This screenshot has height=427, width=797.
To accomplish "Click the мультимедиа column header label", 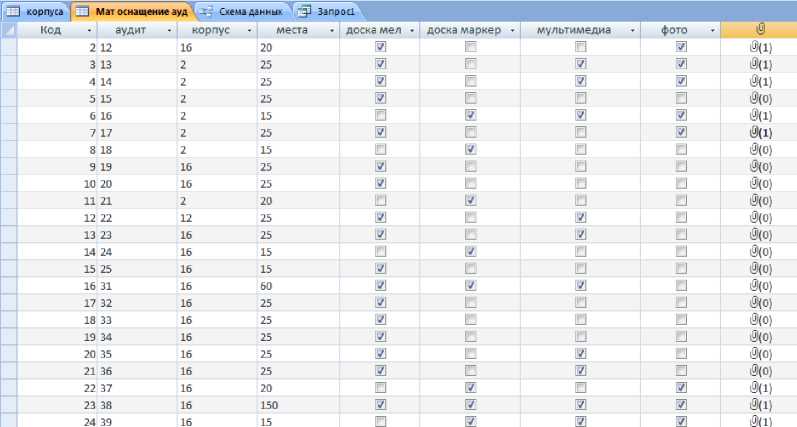I will click(x=574, y=30).
